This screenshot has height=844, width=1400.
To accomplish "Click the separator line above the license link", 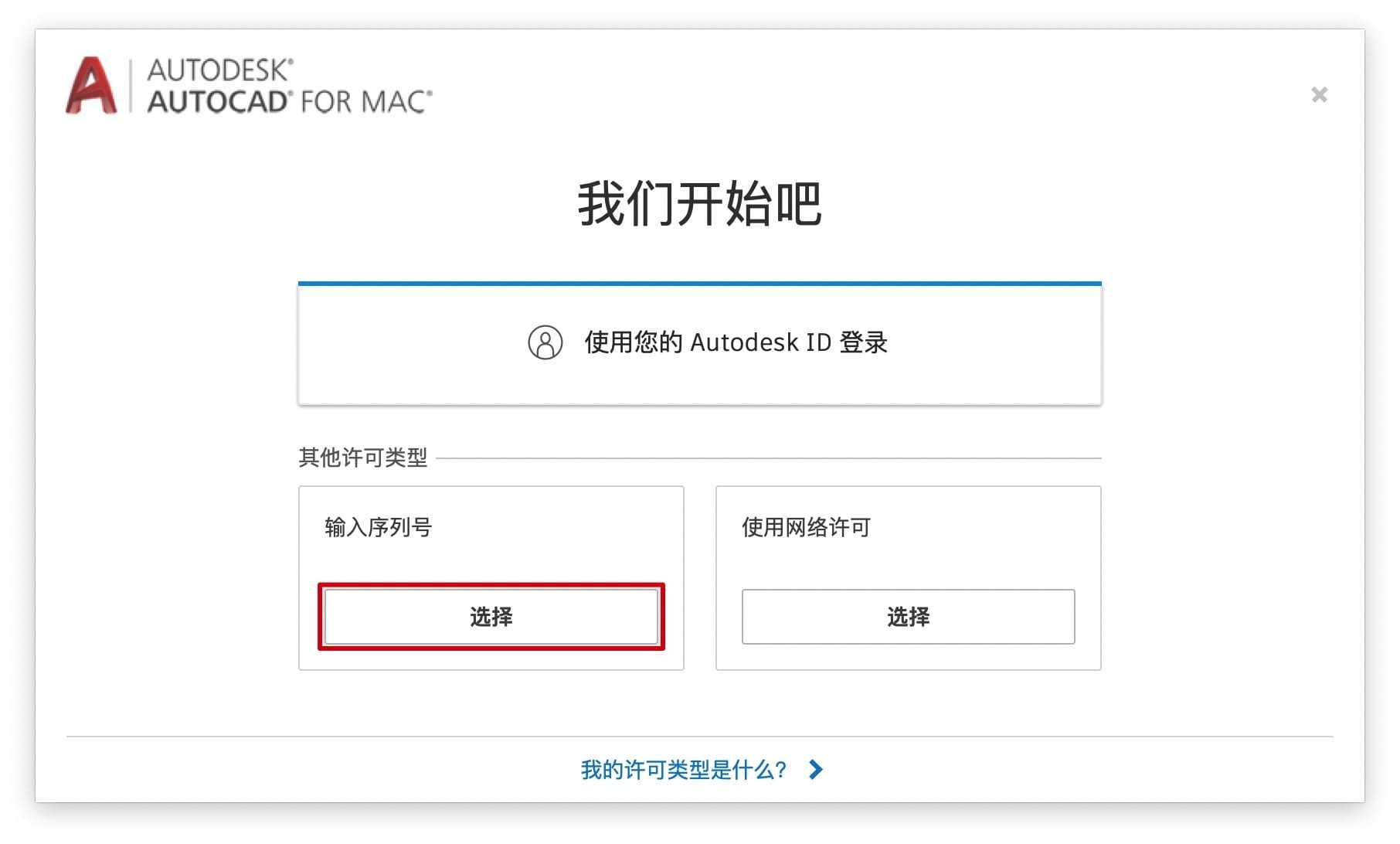I will [699, 737].
